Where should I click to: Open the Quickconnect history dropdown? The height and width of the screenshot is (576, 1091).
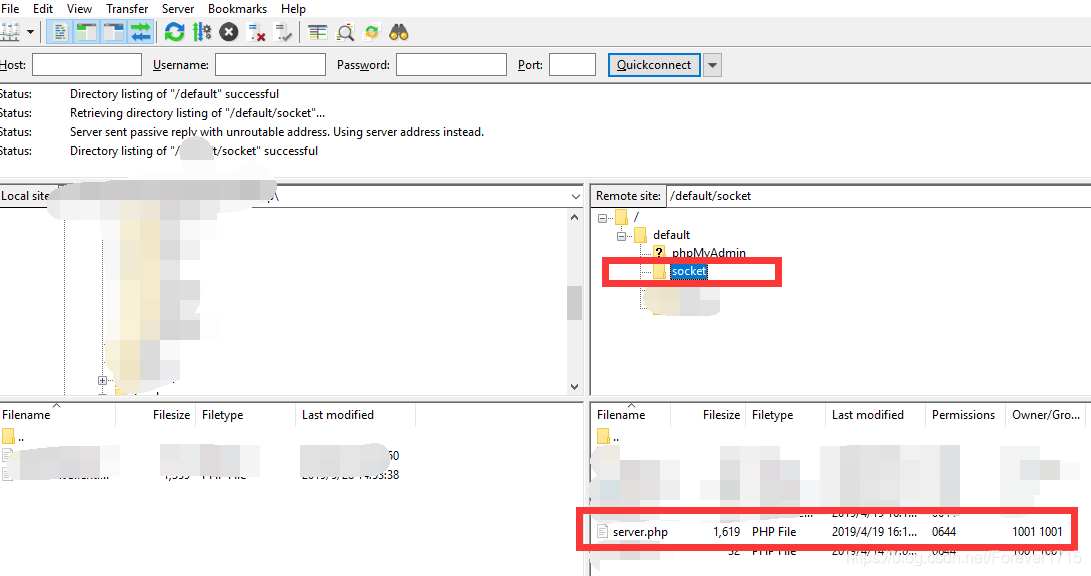[712, 65]
